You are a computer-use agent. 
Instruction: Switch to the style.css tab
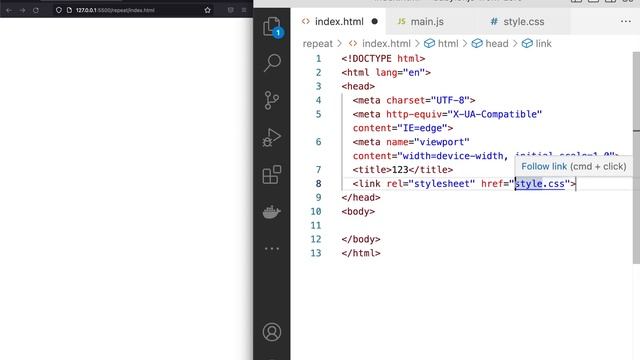coord(524,22)
